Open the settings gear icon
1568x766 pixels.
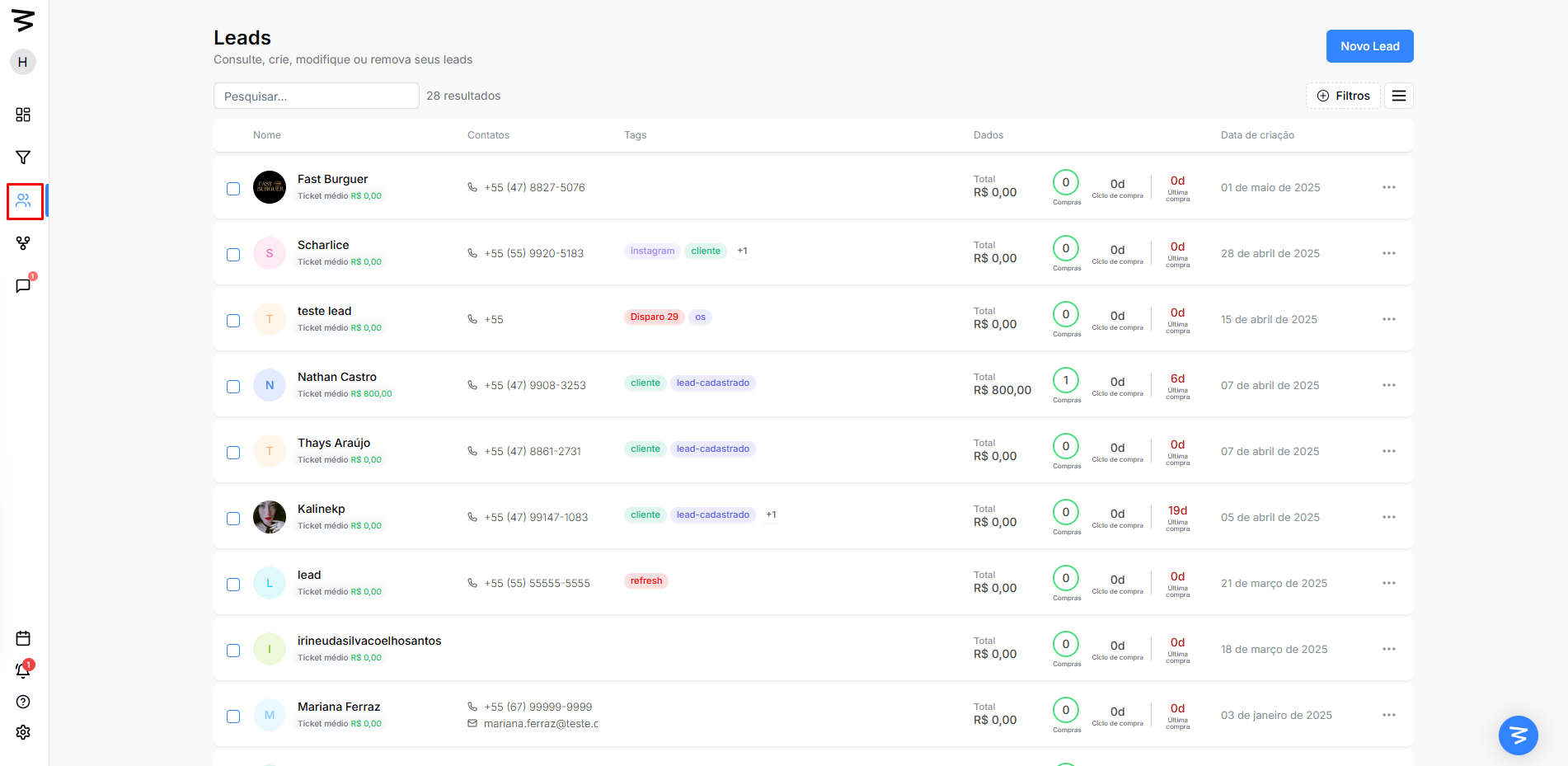click(x=23, y=732)
